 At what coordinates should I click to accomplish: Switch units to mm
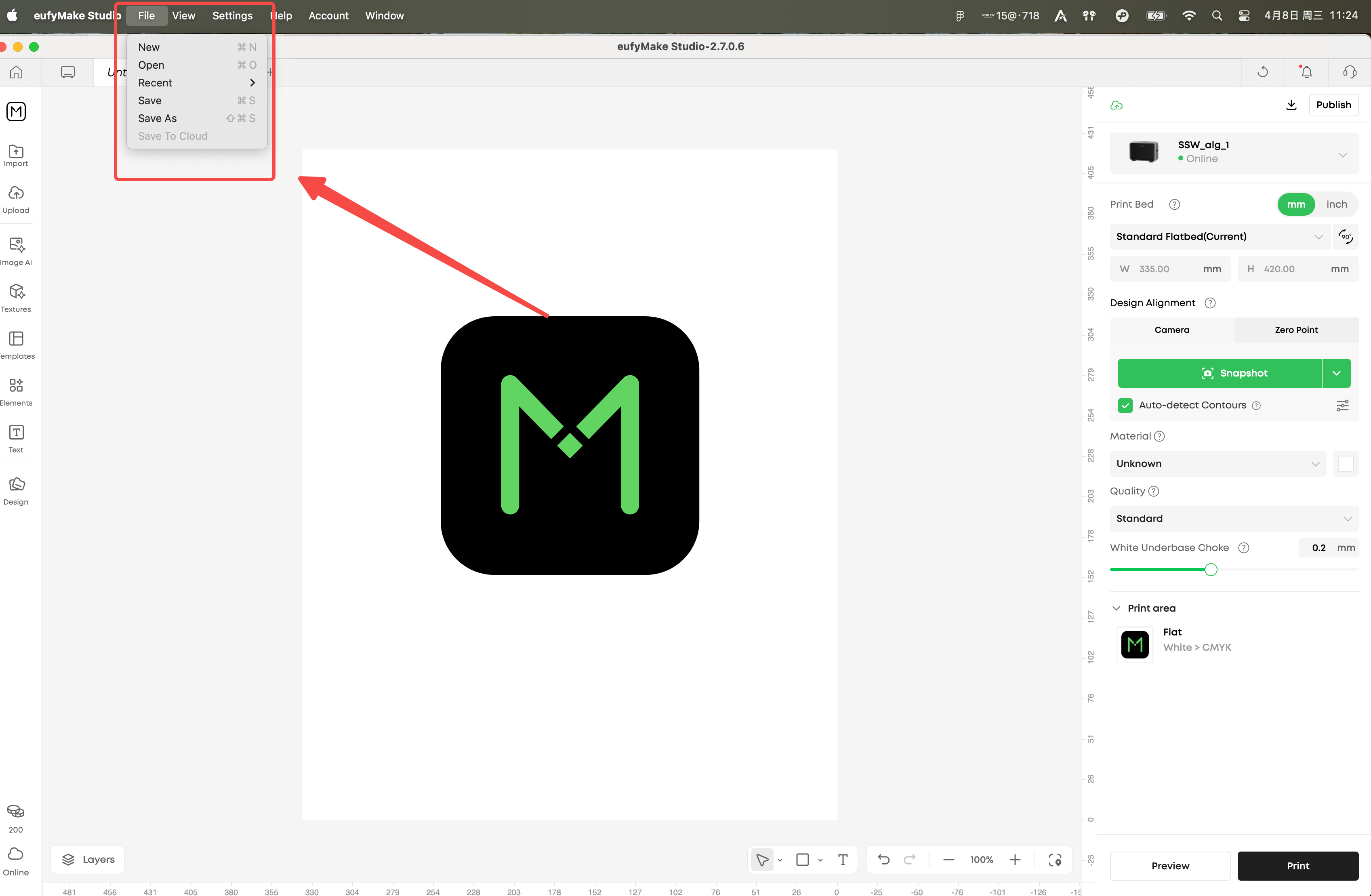[1296, 204]
